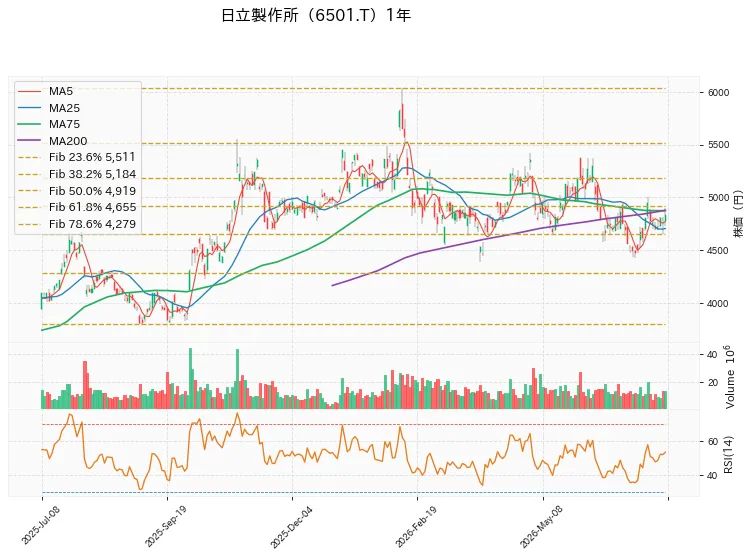Click the 2025-Dec-04 date axis label

[291, 527]
